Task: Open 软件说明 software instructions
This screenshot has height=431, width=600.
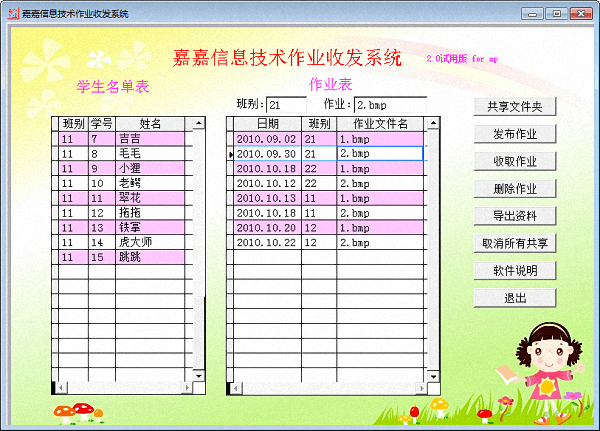Action: click(x=514, y=270)
